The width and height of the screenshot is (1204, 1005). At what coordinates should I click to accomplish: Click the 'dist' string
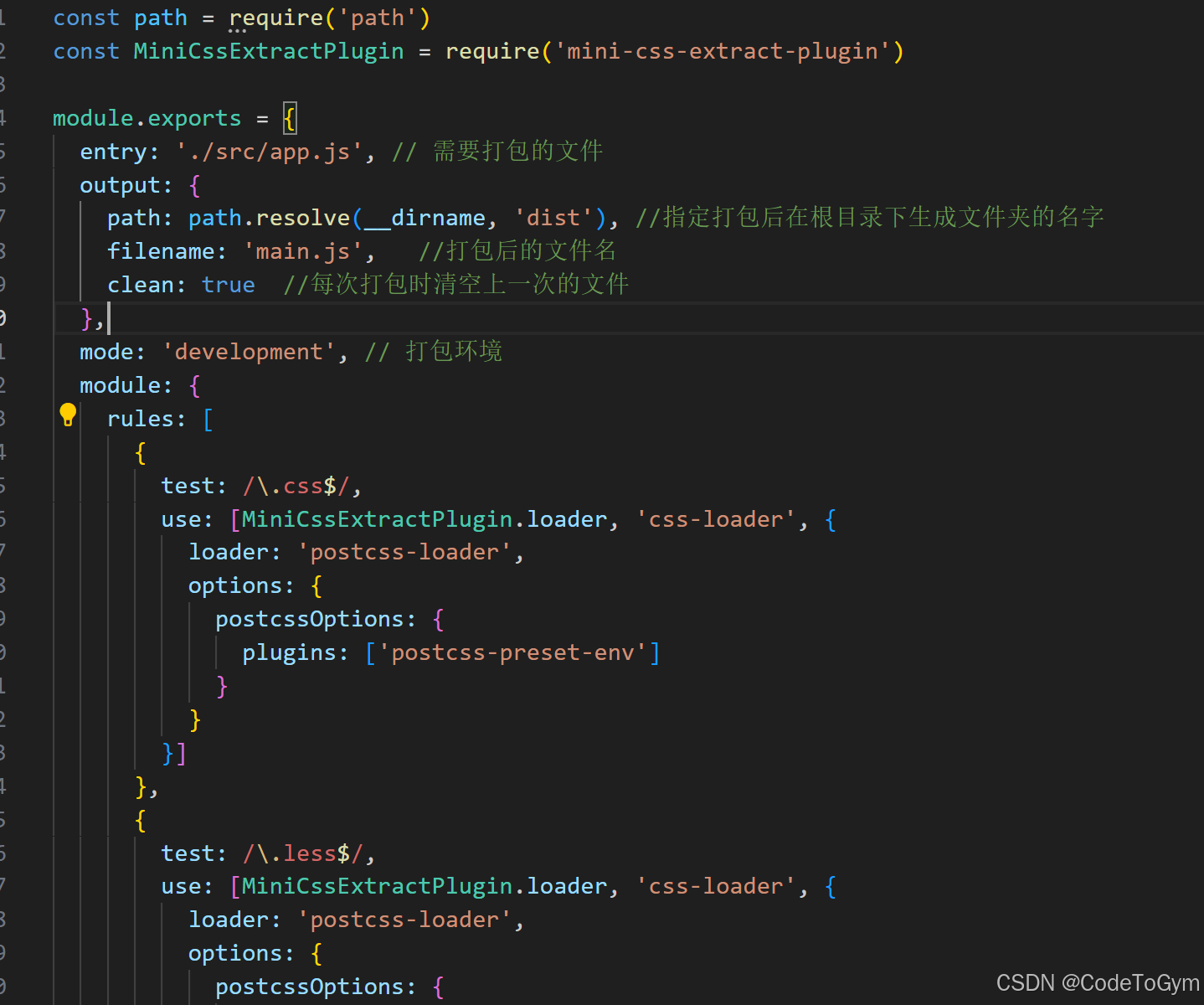pos(553,218)
